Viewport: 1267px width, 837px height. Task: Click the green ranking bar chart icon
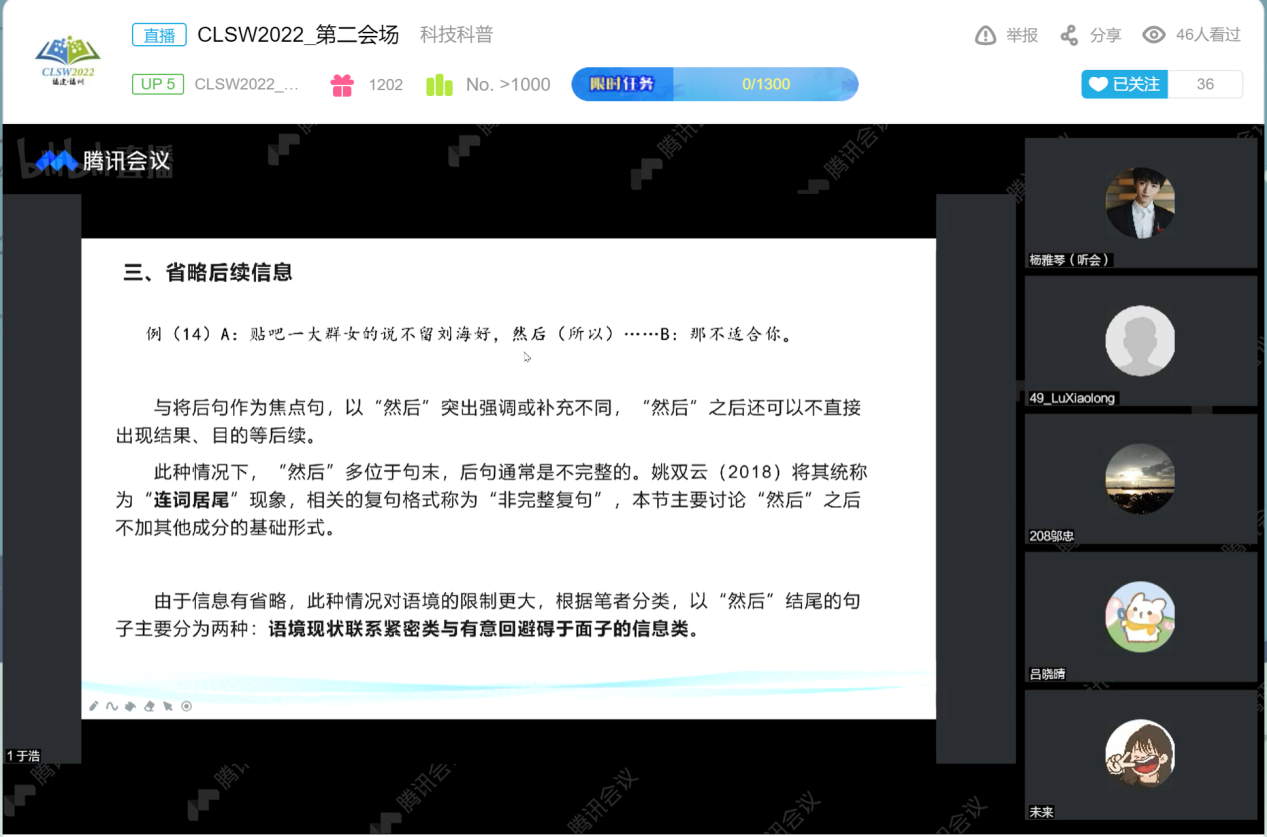click(439, 85)
